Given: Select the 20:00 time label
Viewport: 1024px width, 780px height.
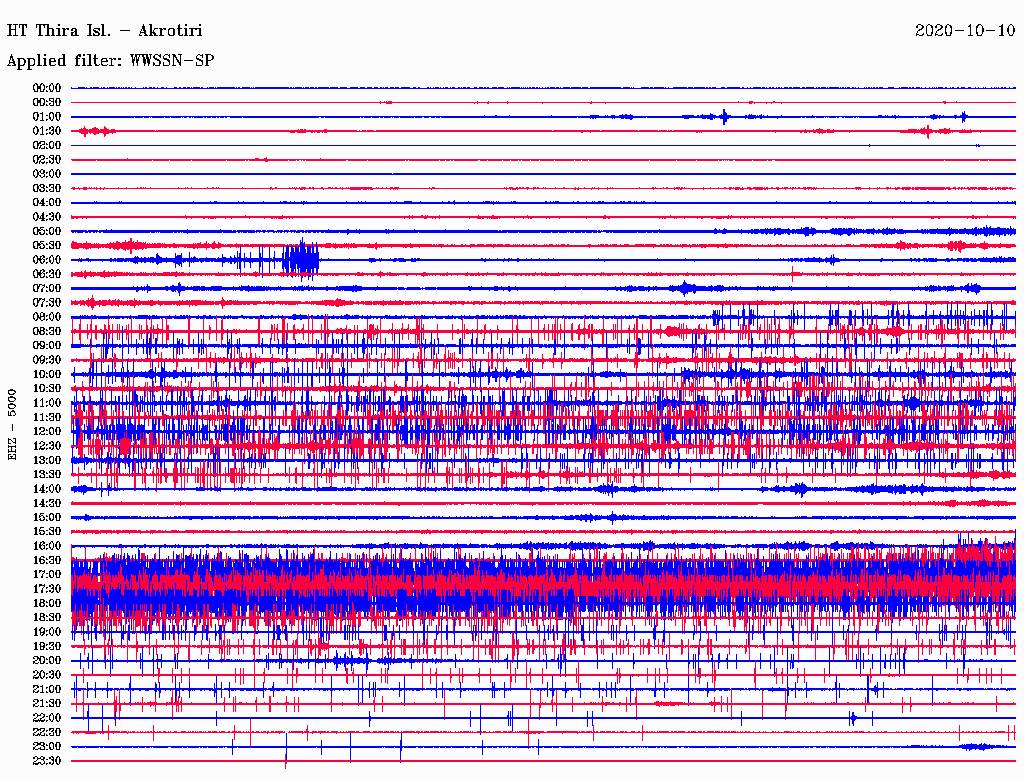Looking at the screenshot, I should pos(46,661).
